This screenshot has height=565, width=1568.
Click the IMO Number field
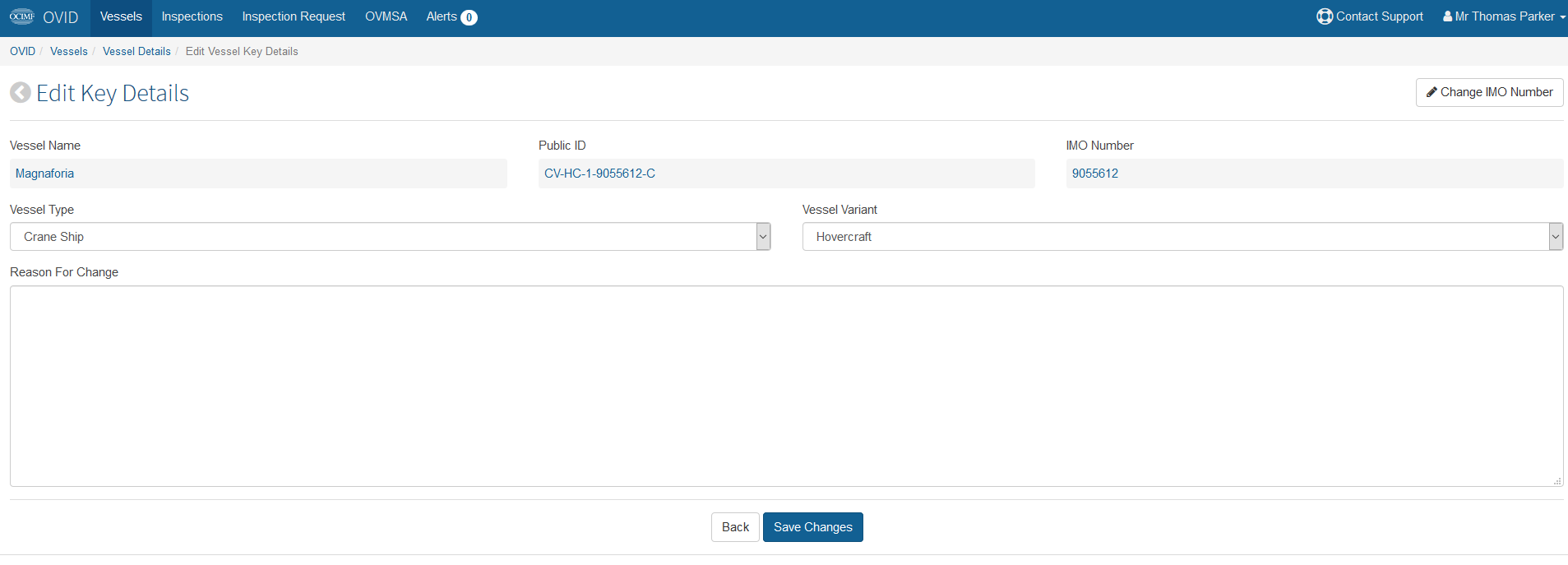coord(1315,174)
